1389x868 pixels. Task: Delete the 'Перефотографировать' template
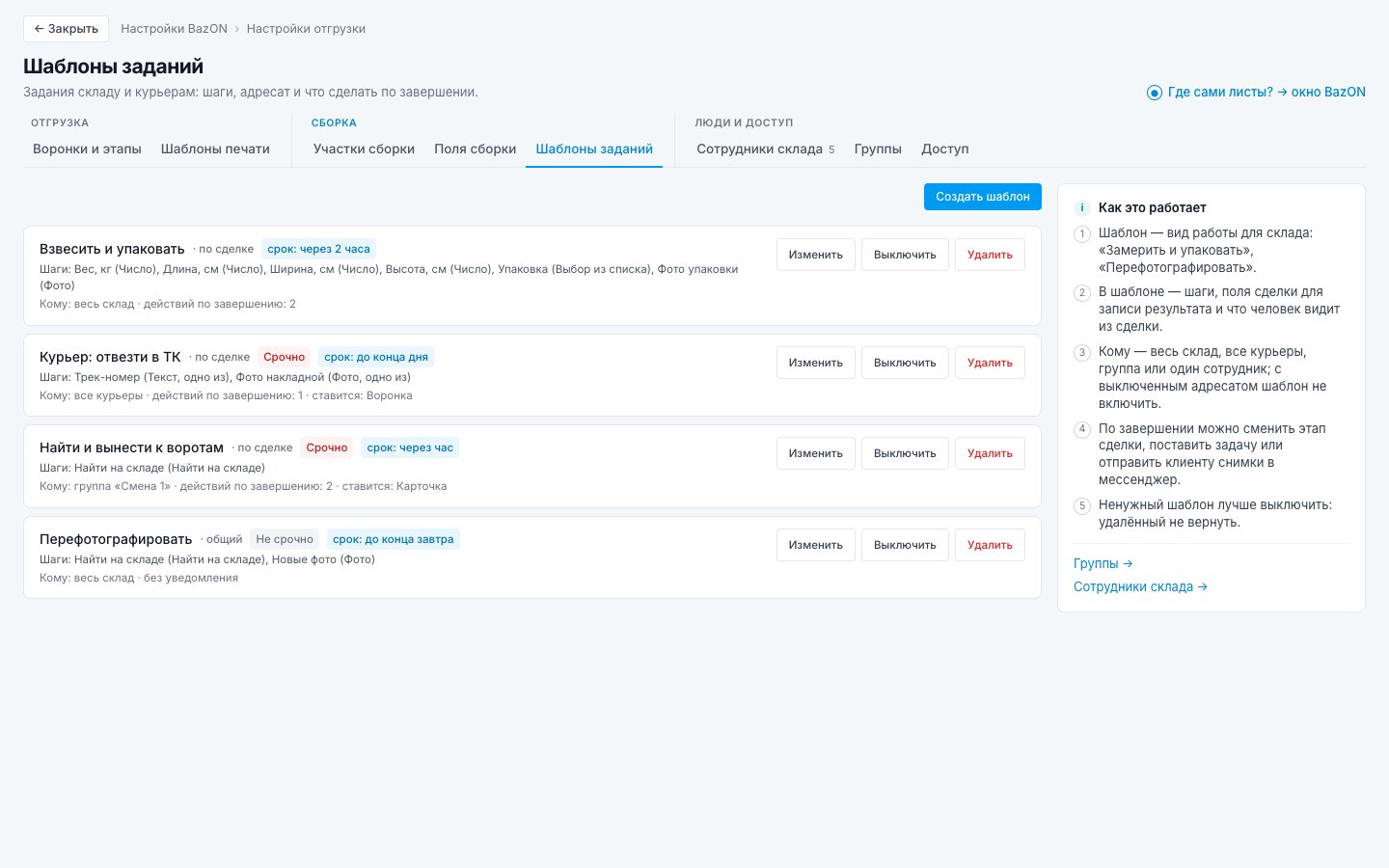[x=990, y=545]
